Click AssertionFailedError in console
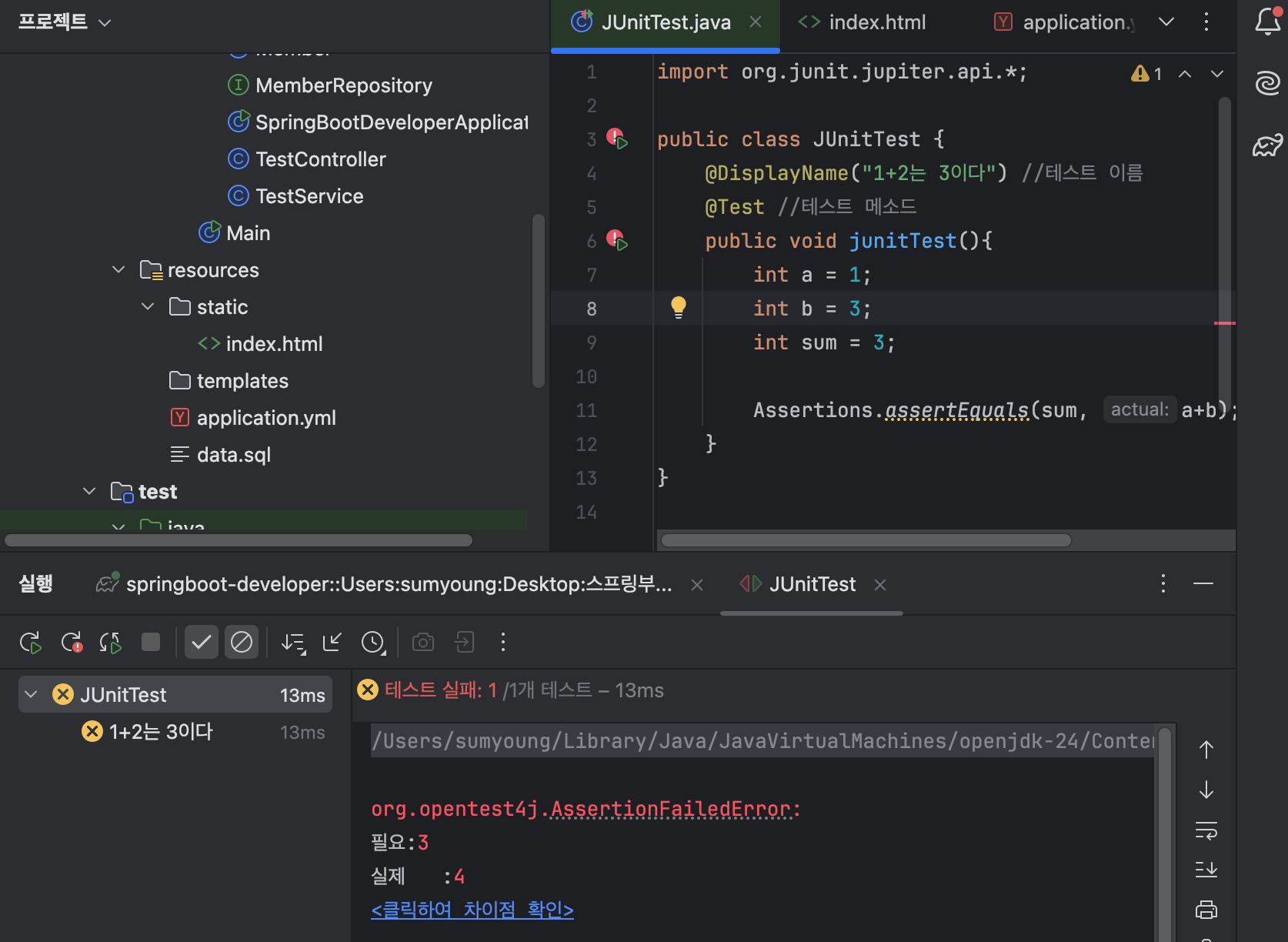Image resolution: width=1288 pixels, height=942 pixels. pyautogui.click(x=670, y=809)
